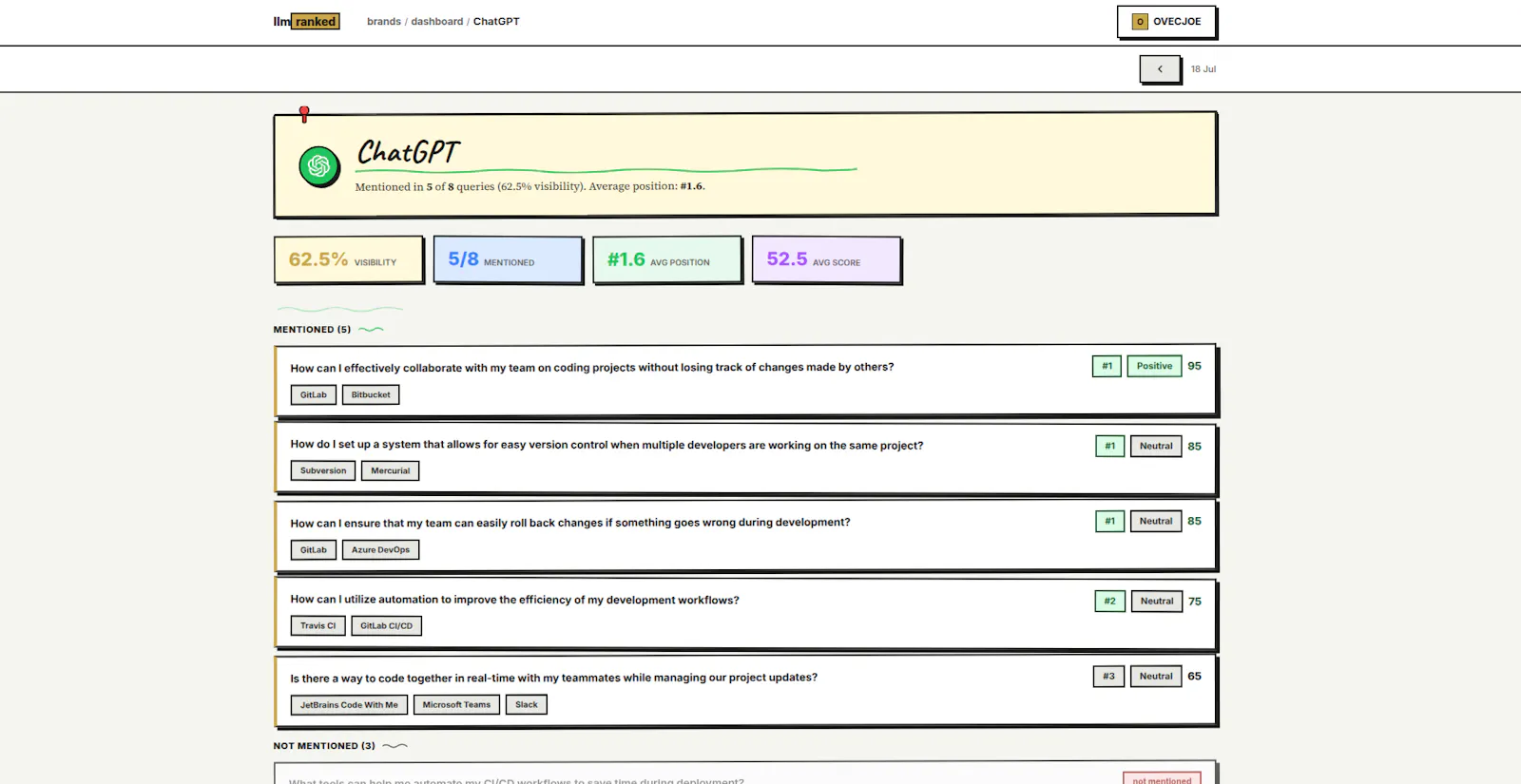The width and height of the screenshot is (1521, 784).
Task: Click the Subversion tag
Action: (323, 470)
